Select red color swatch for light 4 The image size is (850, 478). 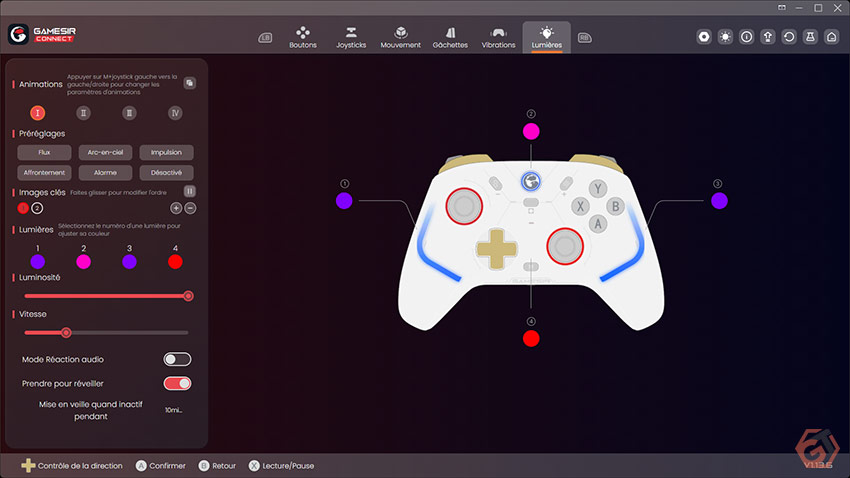pos(175,262)
